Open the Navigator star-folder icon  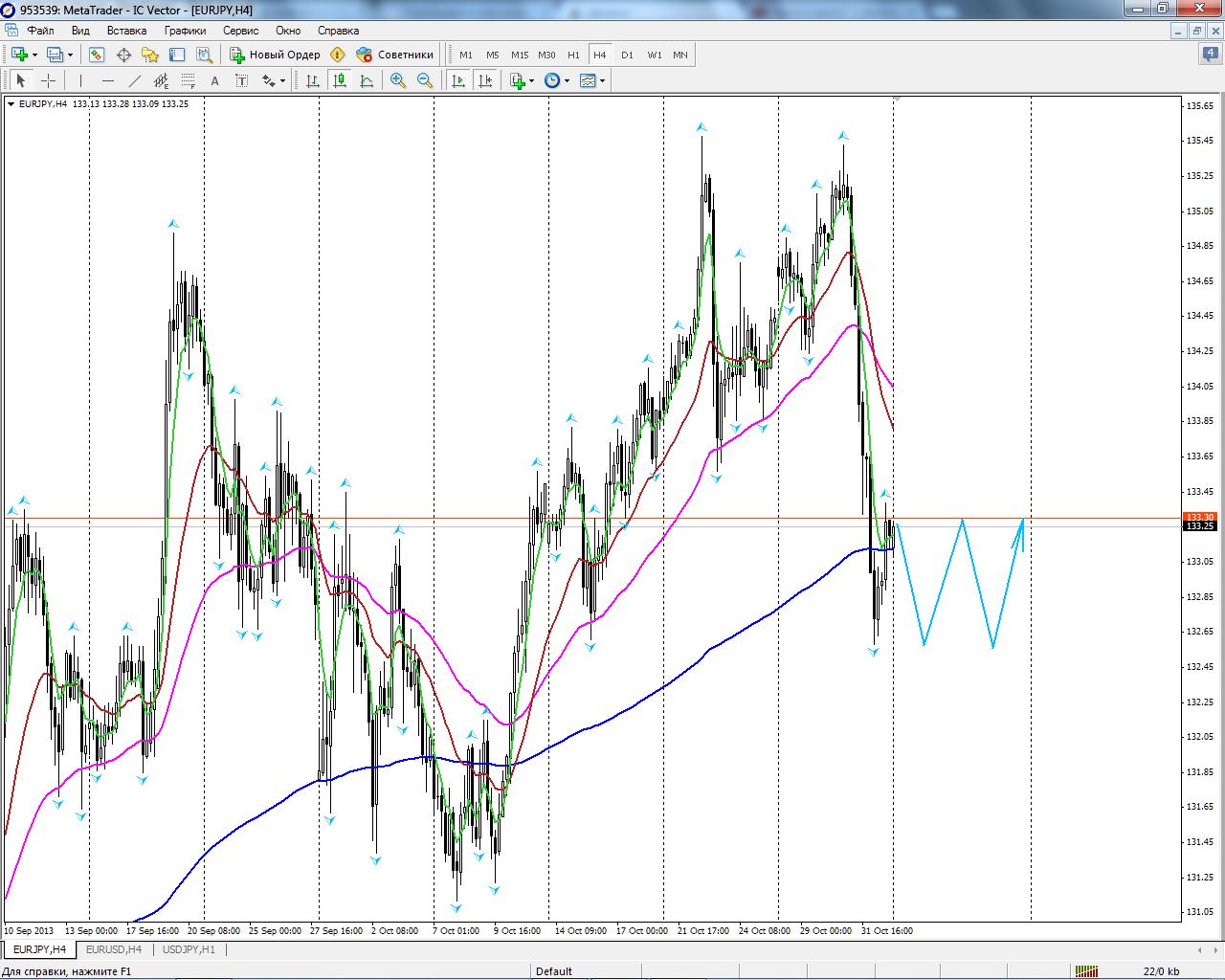(x=150, y=55)
